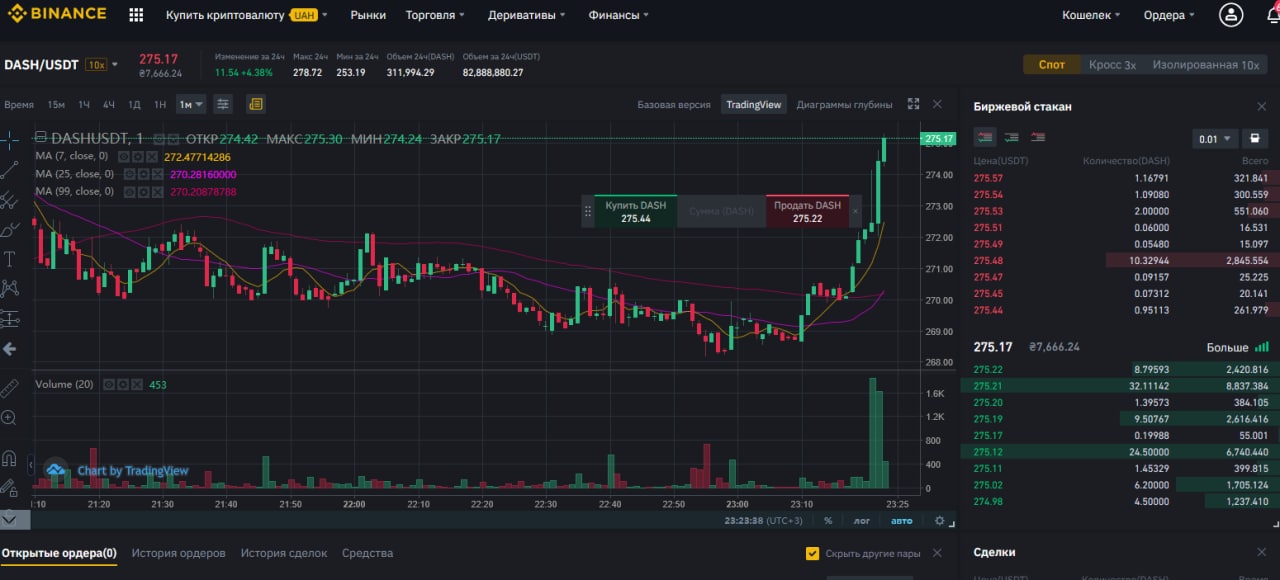1280x580 pixels.
Task: Open the Ордера dropdown
Action: 1169,15
